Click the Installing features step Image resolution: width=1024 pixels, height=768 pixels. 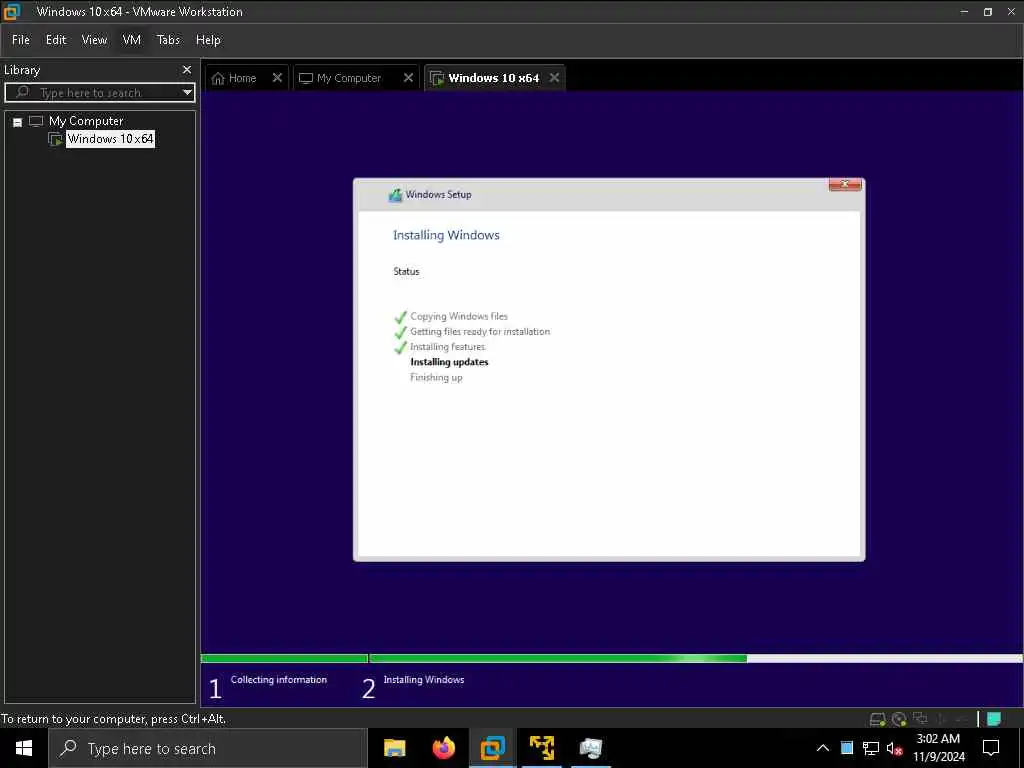(447, 347)
